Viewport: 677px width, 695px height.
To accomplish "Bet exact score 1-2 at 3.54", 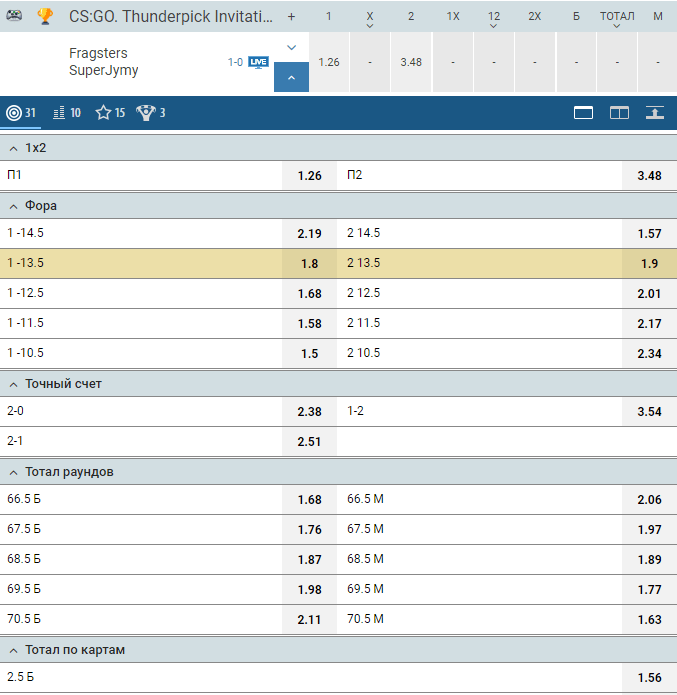I will pos(649,412).
